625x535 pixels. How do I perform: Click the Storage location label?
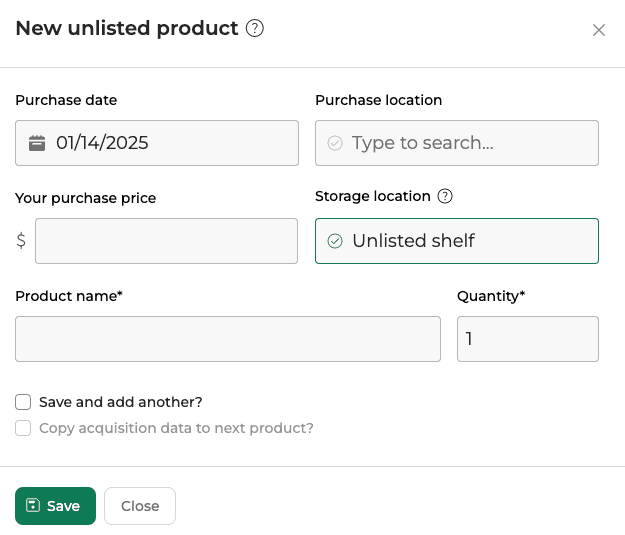click(373, 196)
